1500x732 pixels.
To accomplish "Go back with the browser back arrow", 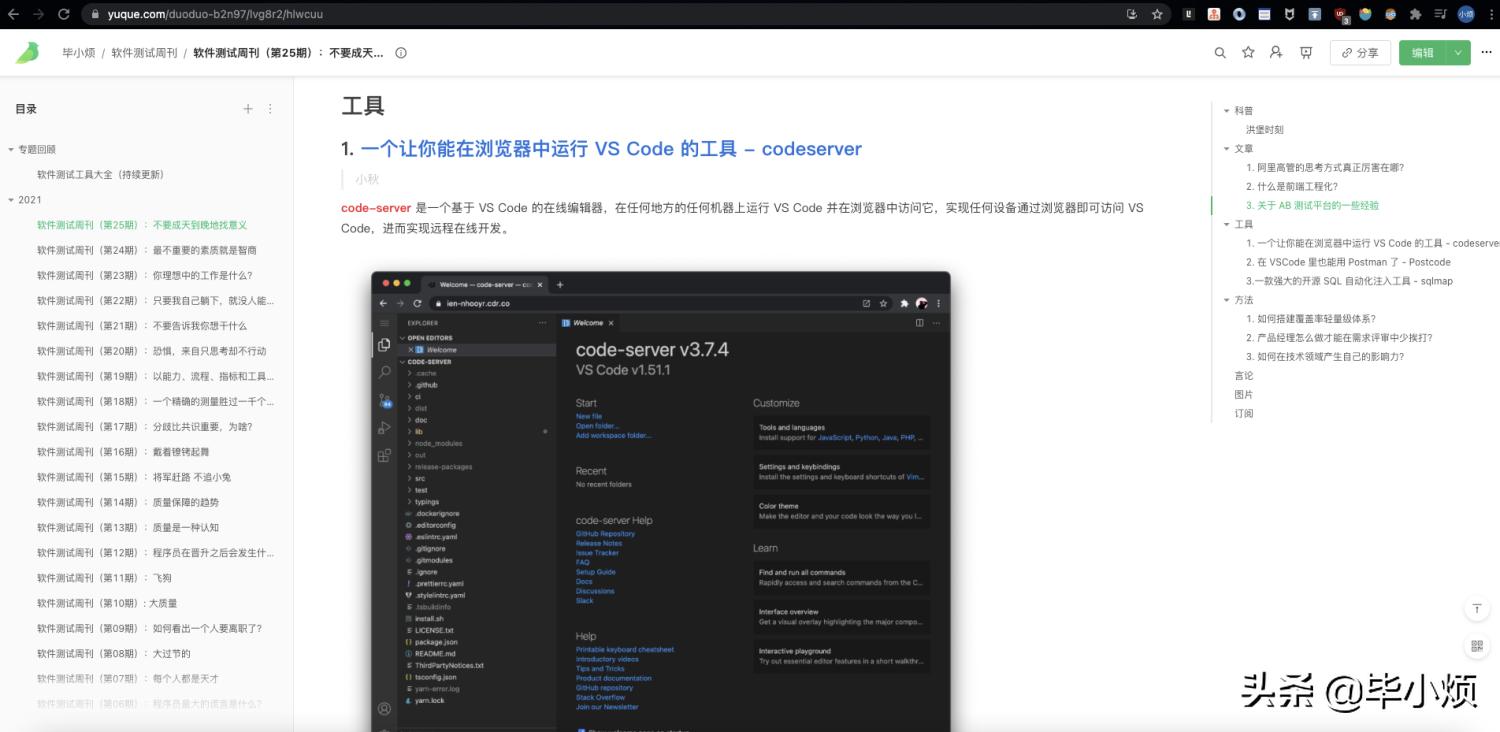I will (13, 14).
